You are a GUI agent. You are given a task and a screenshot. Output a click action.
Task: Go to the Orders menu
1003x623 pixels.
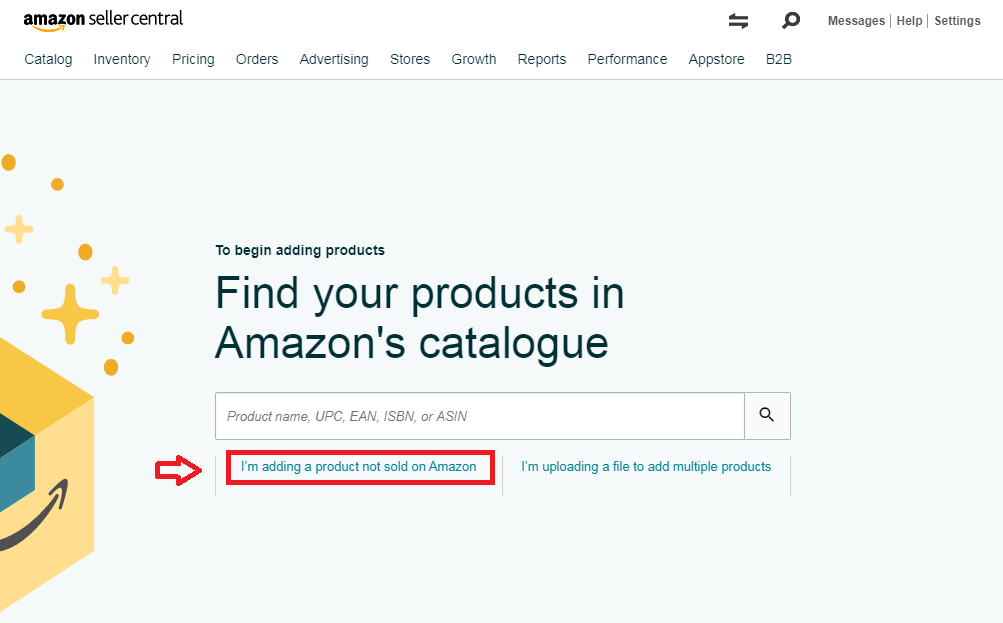(x=257, y=59)
